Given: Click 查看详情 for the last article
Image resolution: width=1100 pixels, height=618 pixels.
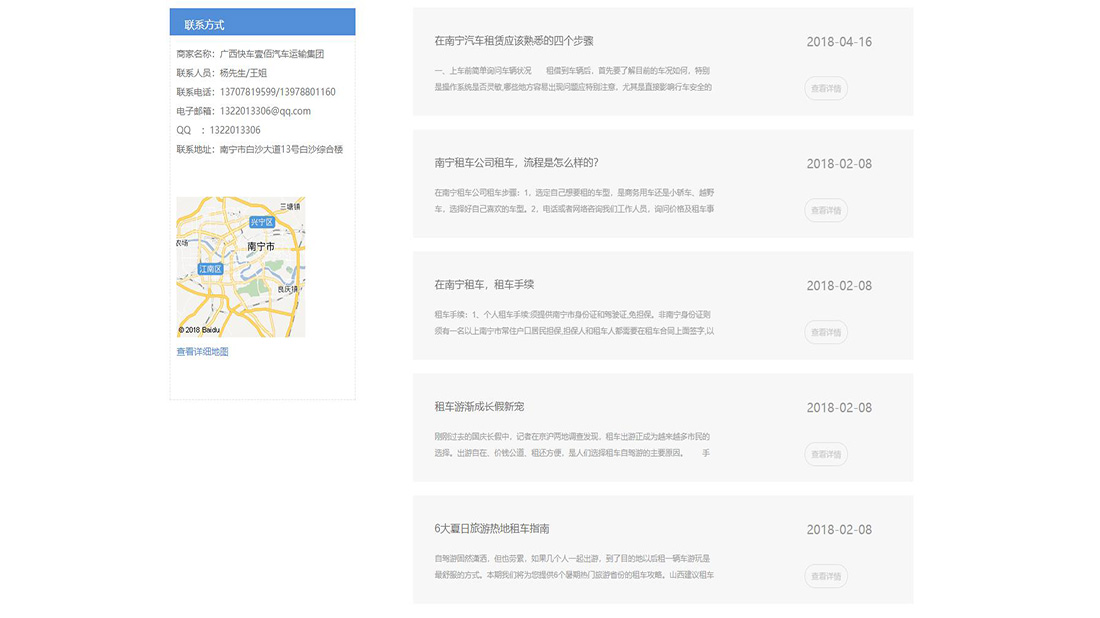Looking at the screenshot, I should (x=826, y=576).
